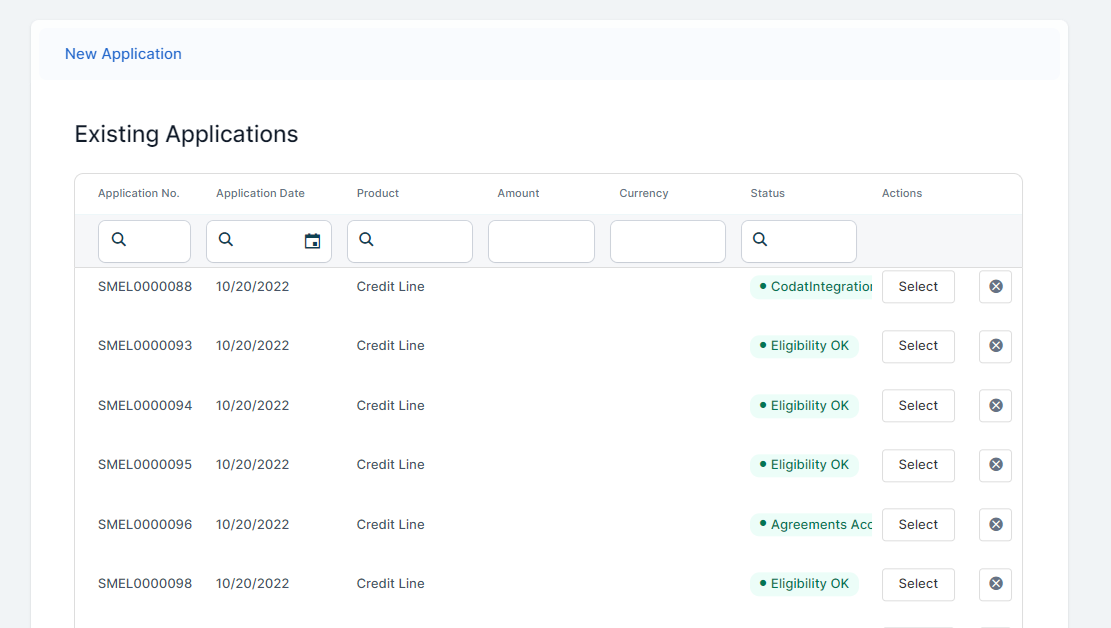Choose the Select button for SMEL0000098
The image size is (1111, 628).
pyautogui.click(x=917, y=584)
